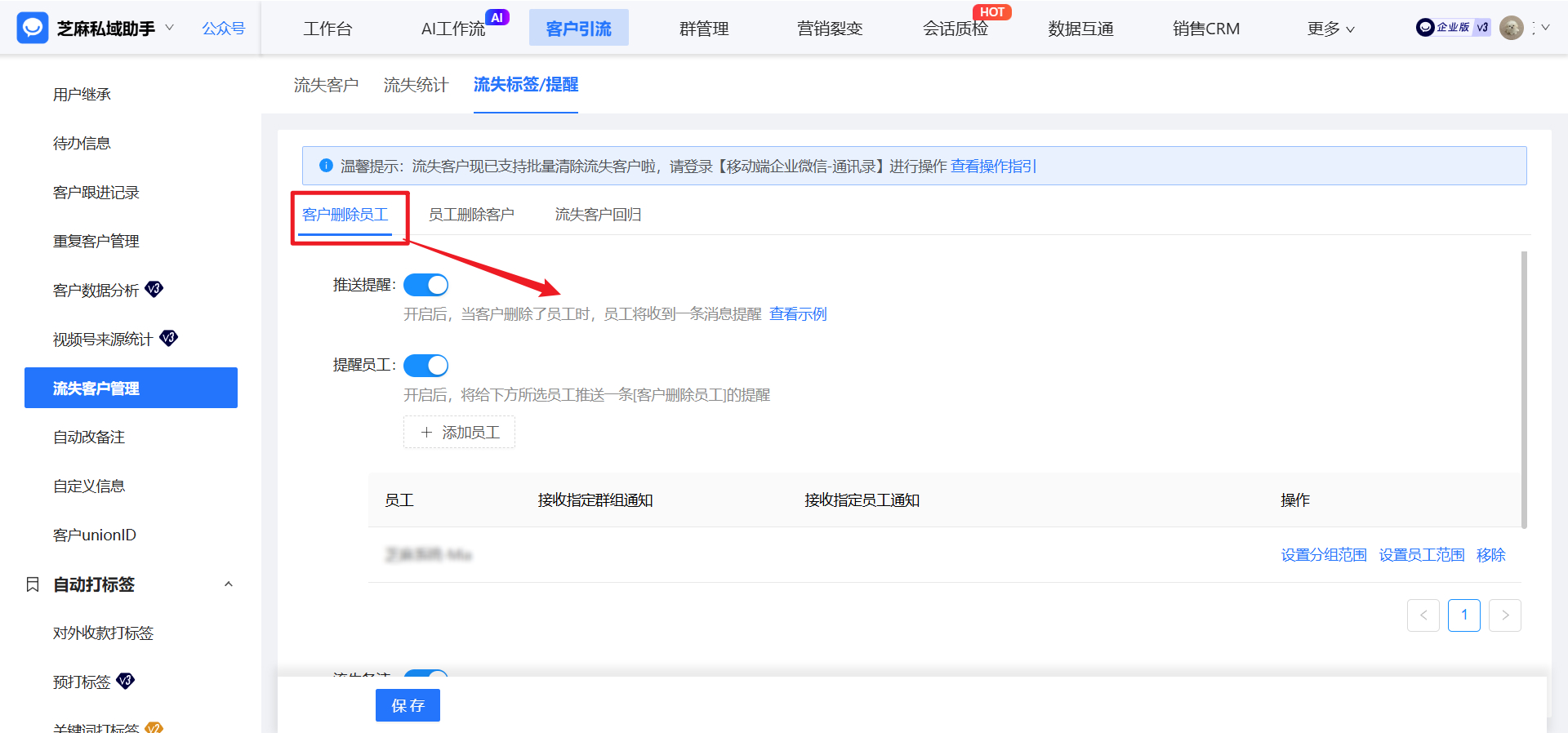Click the V3 badge next to 客户数据分析
Image resolution: width=1568 pixels, height=733 pixels.
(x=154, y=289)
